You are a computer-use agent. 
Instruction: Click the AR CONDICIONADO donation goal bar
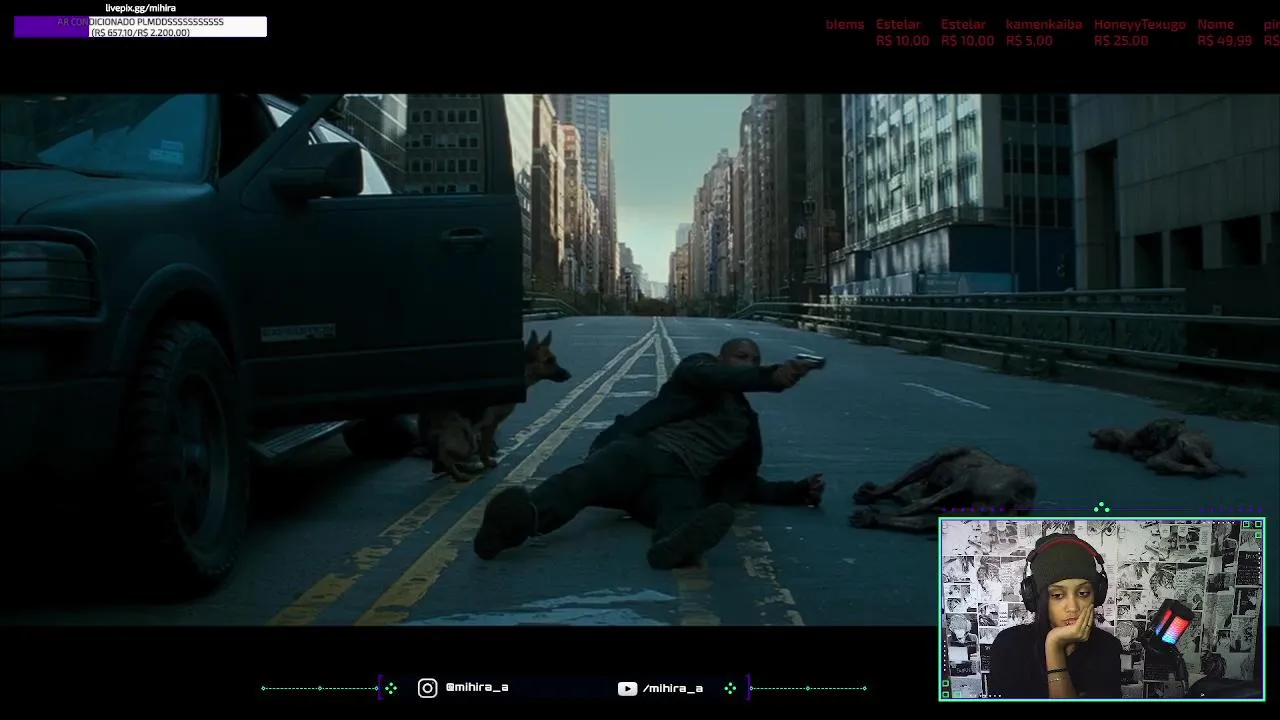[140, 27]
